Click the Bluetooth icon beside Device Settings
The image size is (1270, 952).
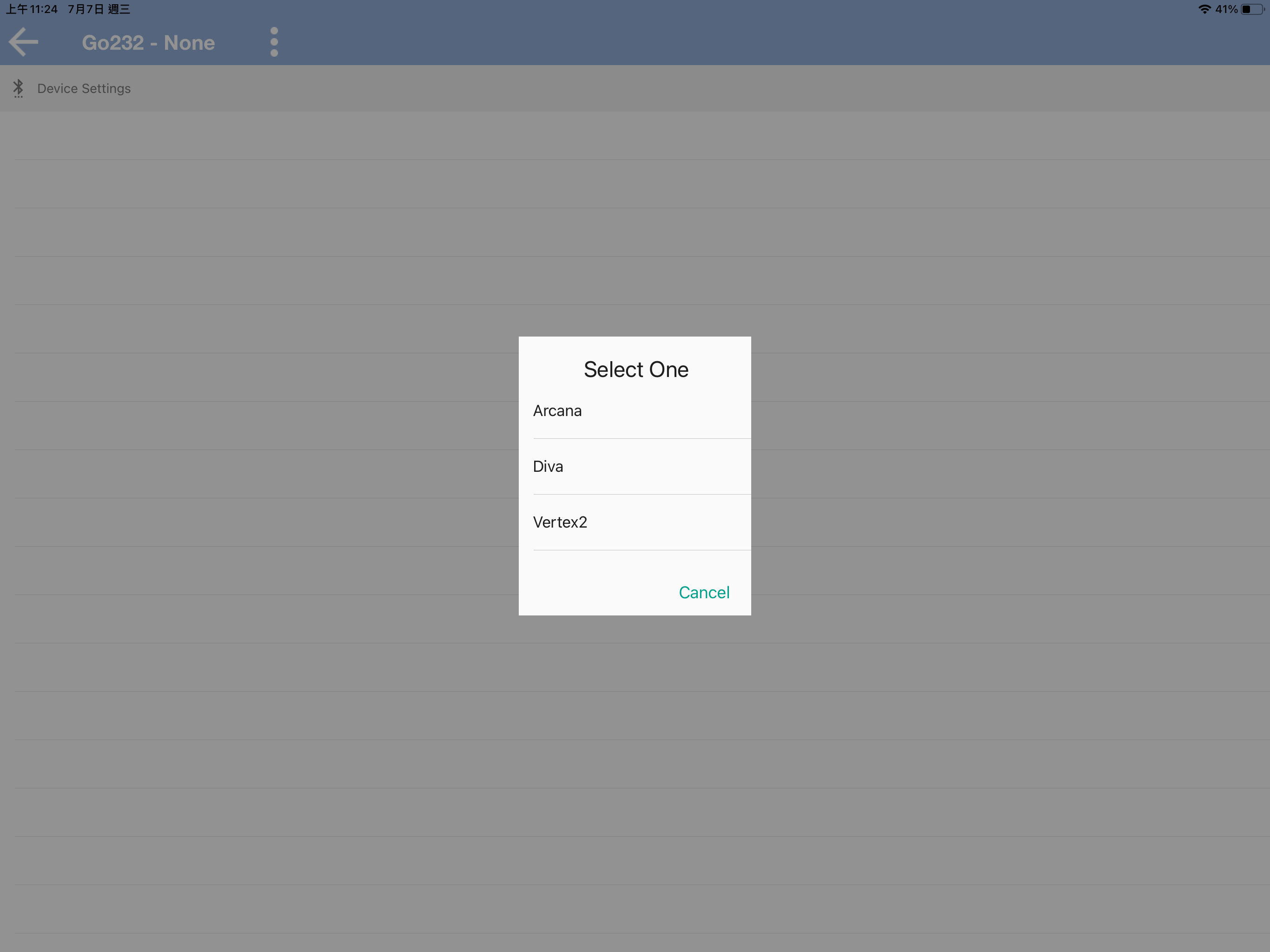pos(19,88)
